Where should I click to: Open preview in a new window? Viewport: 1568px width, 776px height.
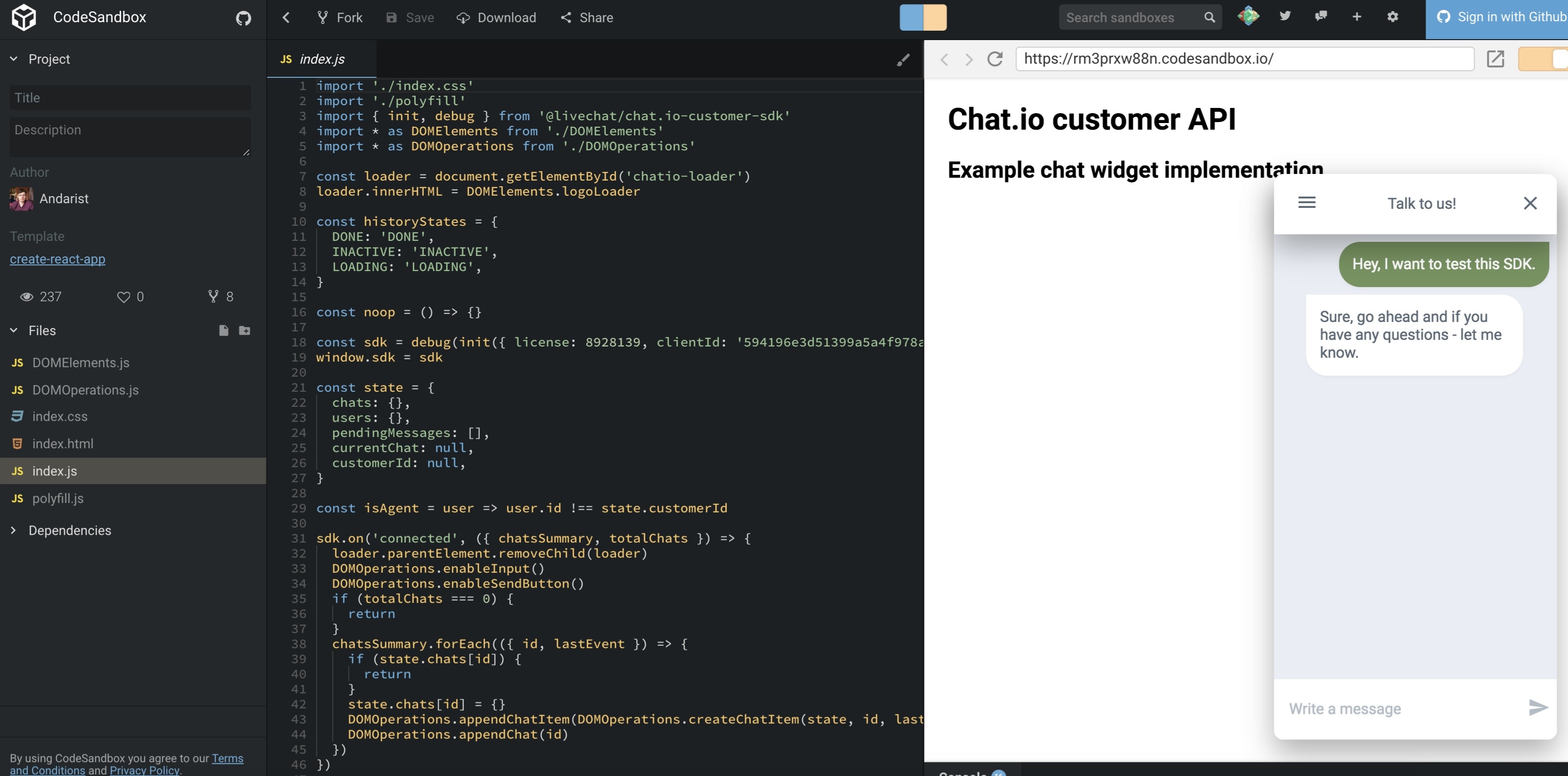(1495, 59)
